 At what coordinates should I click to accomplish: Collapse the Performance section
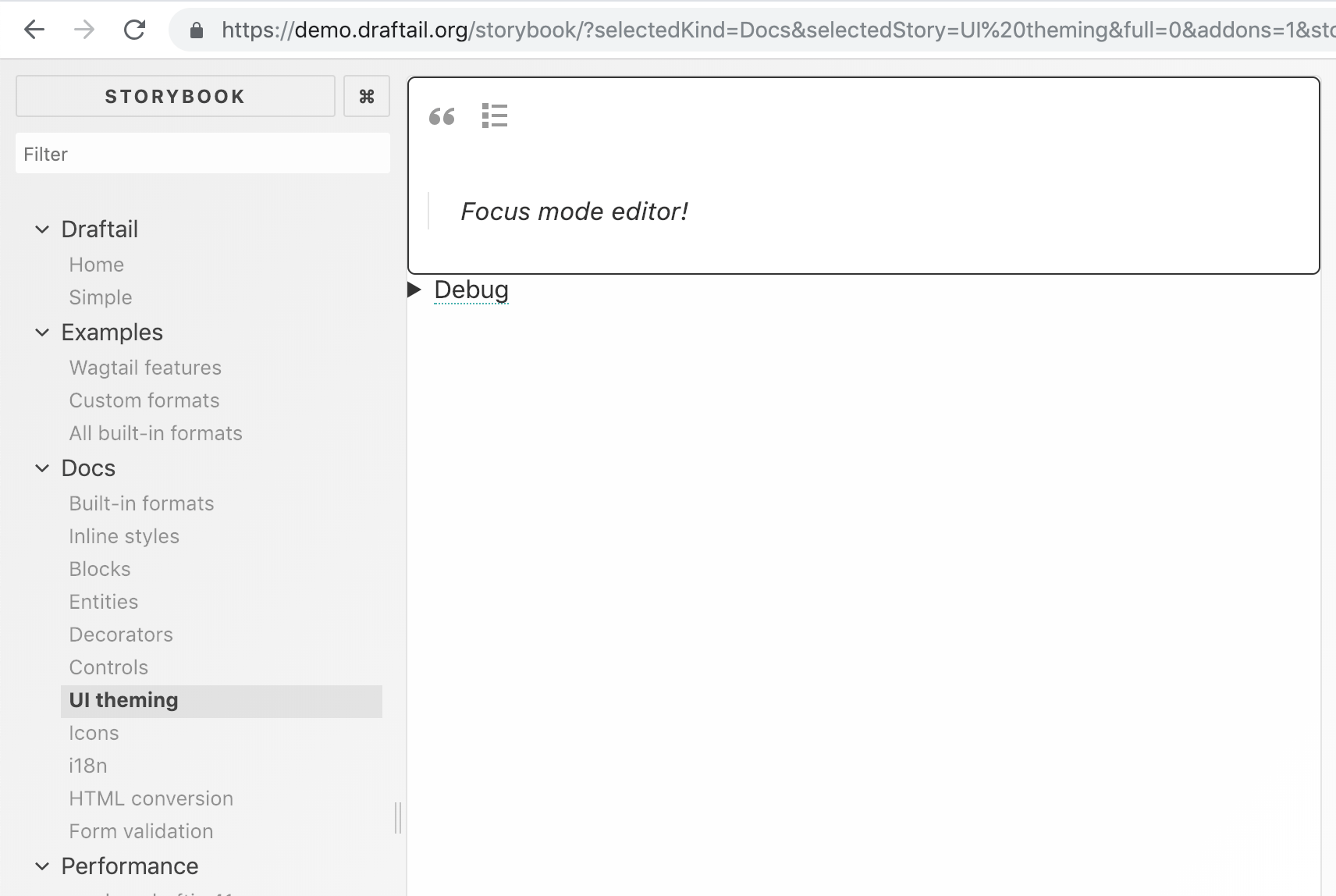(x=41, y=866)
